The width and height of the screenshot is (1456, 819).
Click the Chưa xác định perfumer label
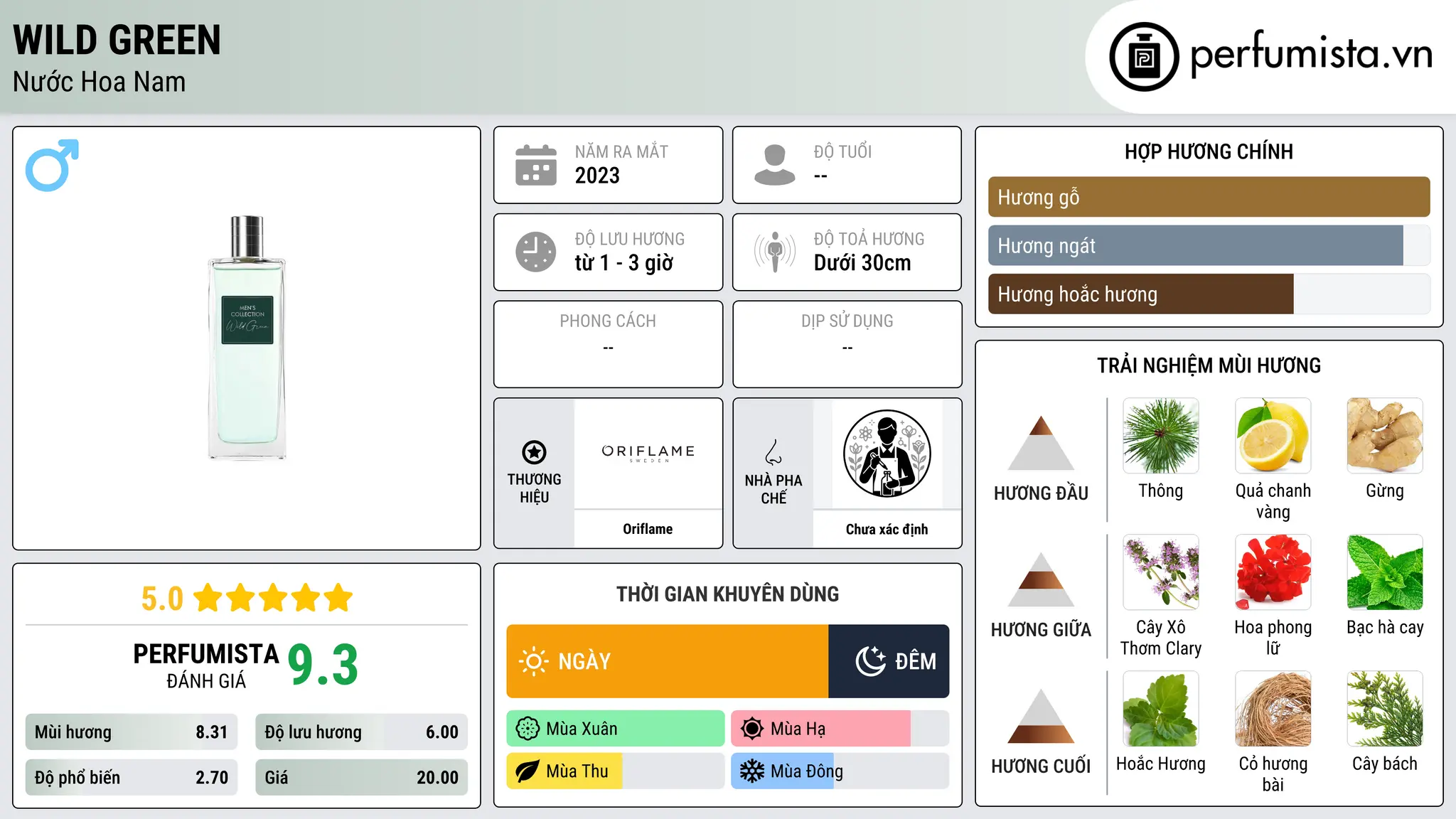tap(887, 529)
